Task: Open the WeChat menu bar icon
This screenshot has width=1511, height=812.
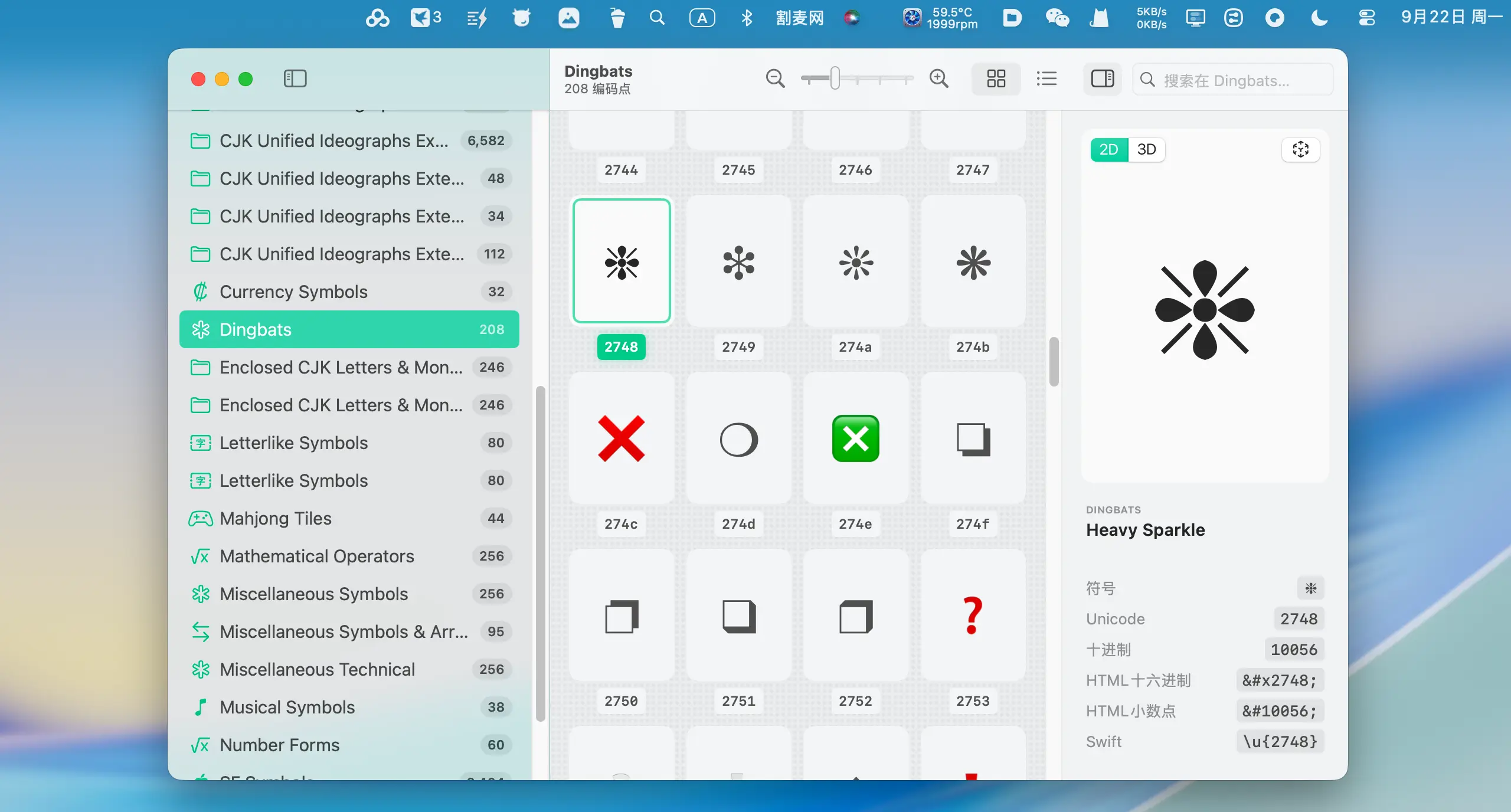Action: point(1057,18)
